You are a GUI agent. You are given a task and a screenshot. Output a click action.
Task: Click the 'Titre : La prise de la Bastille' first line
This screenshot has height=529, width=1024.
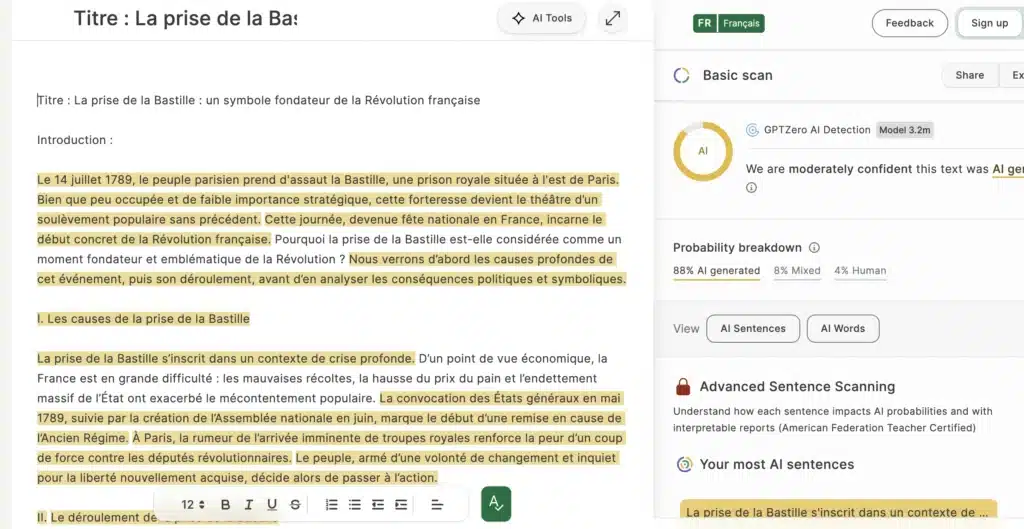[259, 101]
